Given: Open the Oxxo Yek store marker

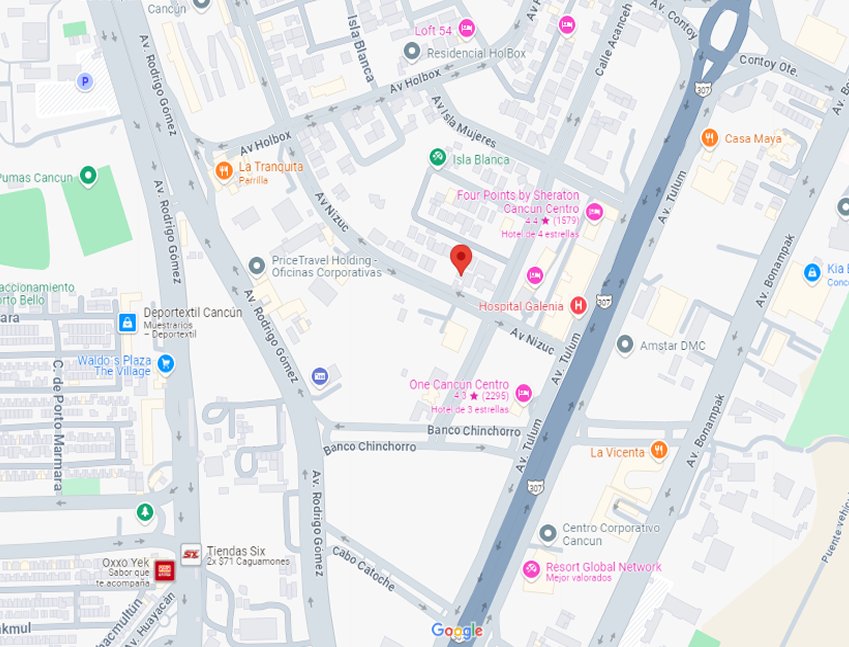Looking at the screenshot, I should [x=164, y=570].
